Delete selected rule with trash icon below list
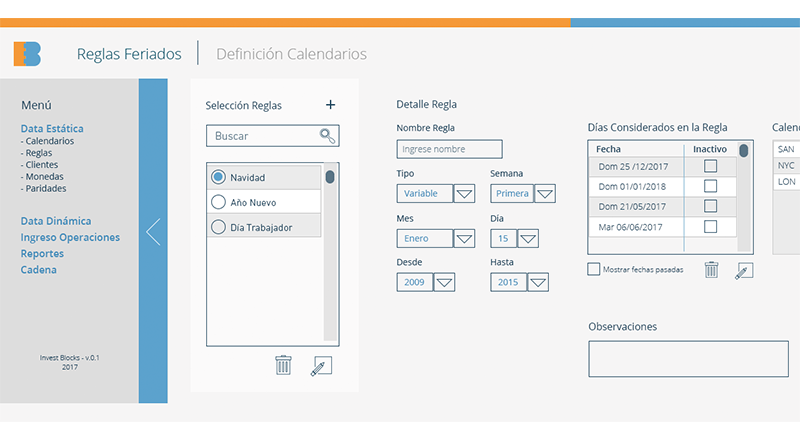The image size is (800, 441). pos(283,365)
